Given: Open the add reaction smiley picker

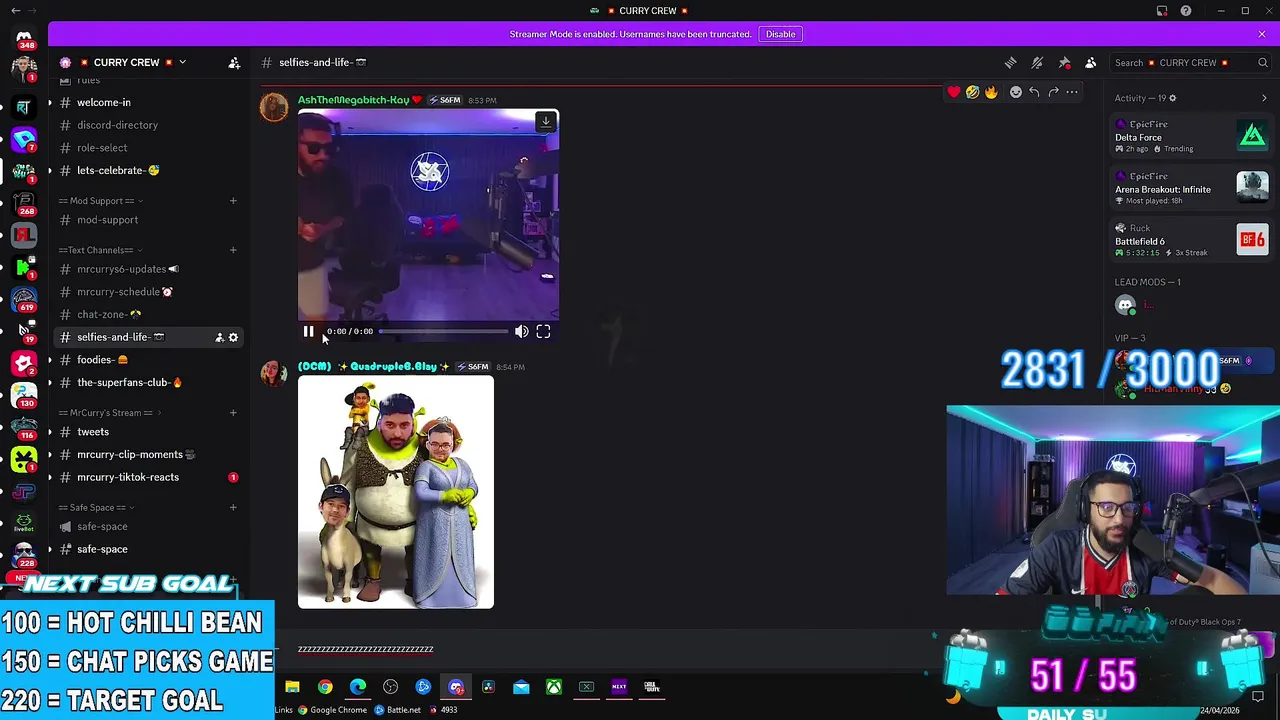Looking at the screenshot, I should pyautogui.click(x=1016, y=92).
